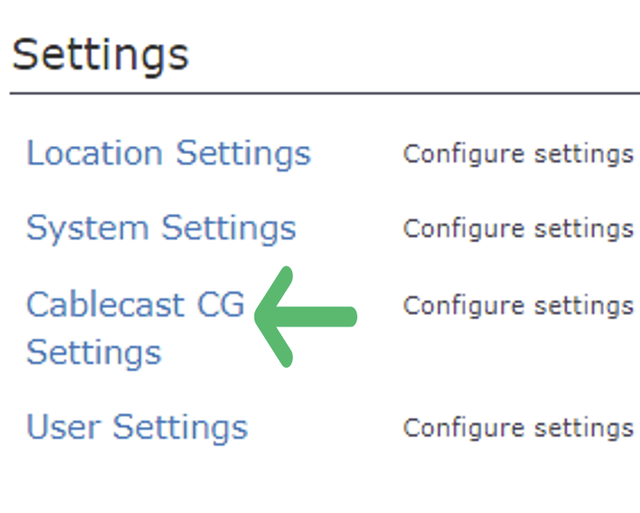Open the Location Settings link
Image resolution: width=640 pixels, height=513 pixels.
pos(168,154)
